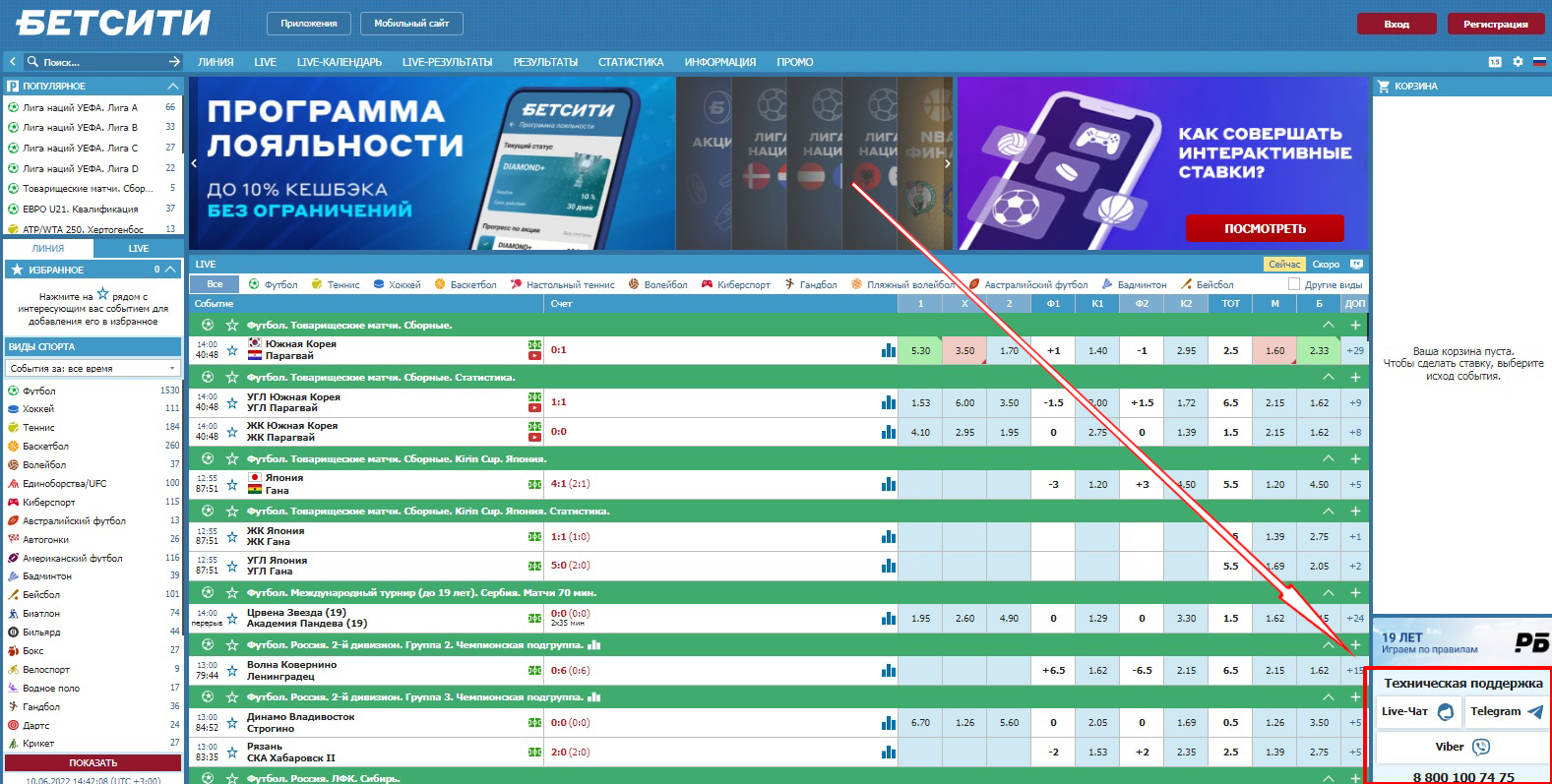
Task: Add Южная Корея – Парагвай to favorites
Action: pyautogui.click(x=232, y=350)
